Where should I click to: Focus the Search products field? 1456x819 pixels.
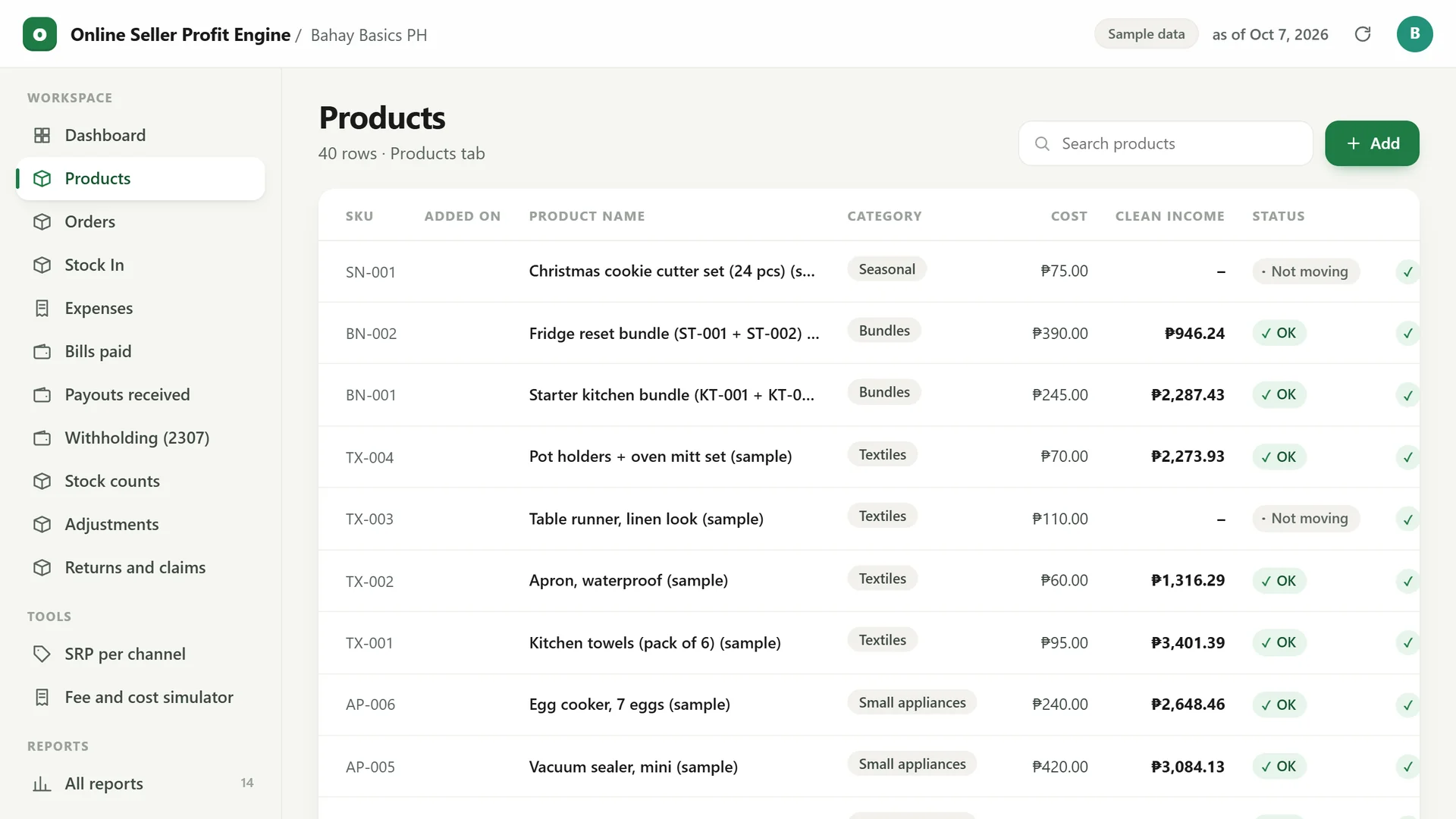coord(1166,143)
